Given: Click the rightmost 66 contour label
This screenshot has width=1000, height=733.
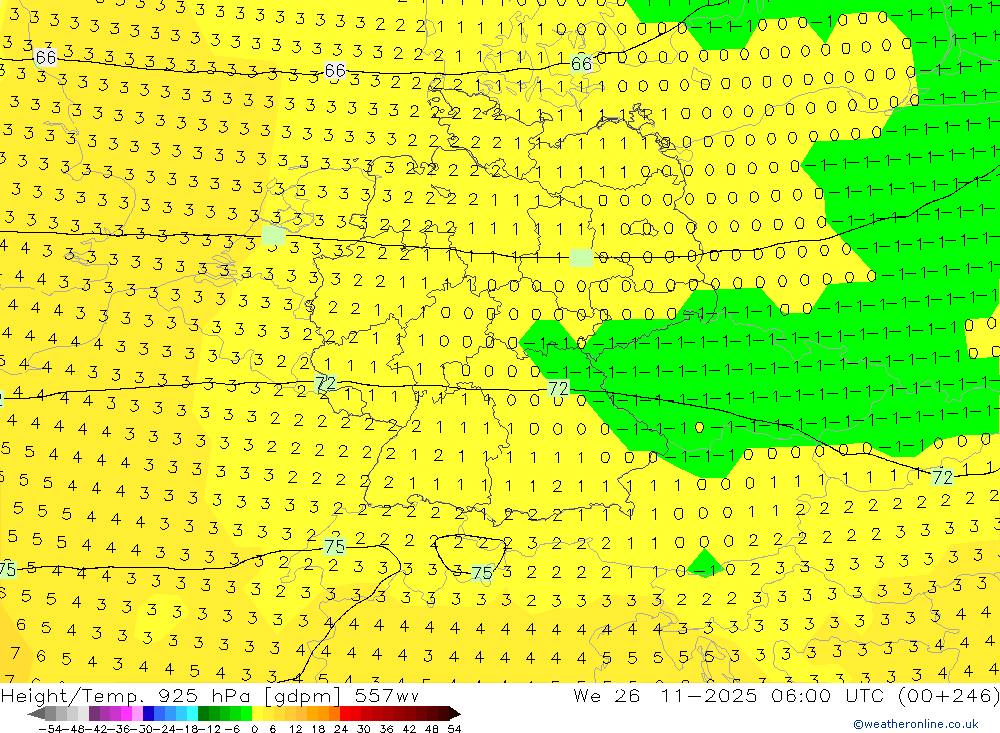Looking at the screenshot, I should 581,63.
